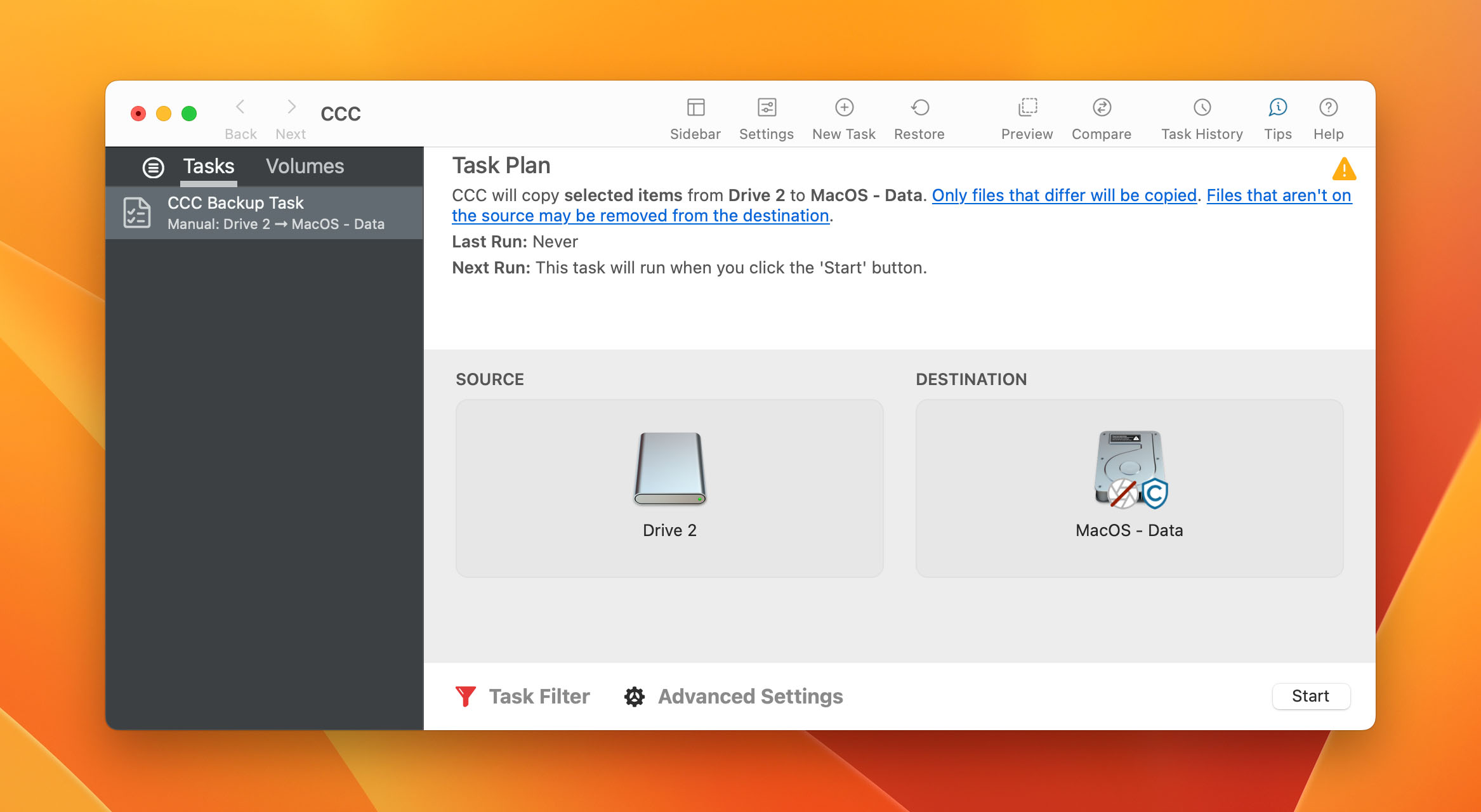Click the 'MacOS - Data' destination label
This screenshot has width=1481, height=812.
1129,530
